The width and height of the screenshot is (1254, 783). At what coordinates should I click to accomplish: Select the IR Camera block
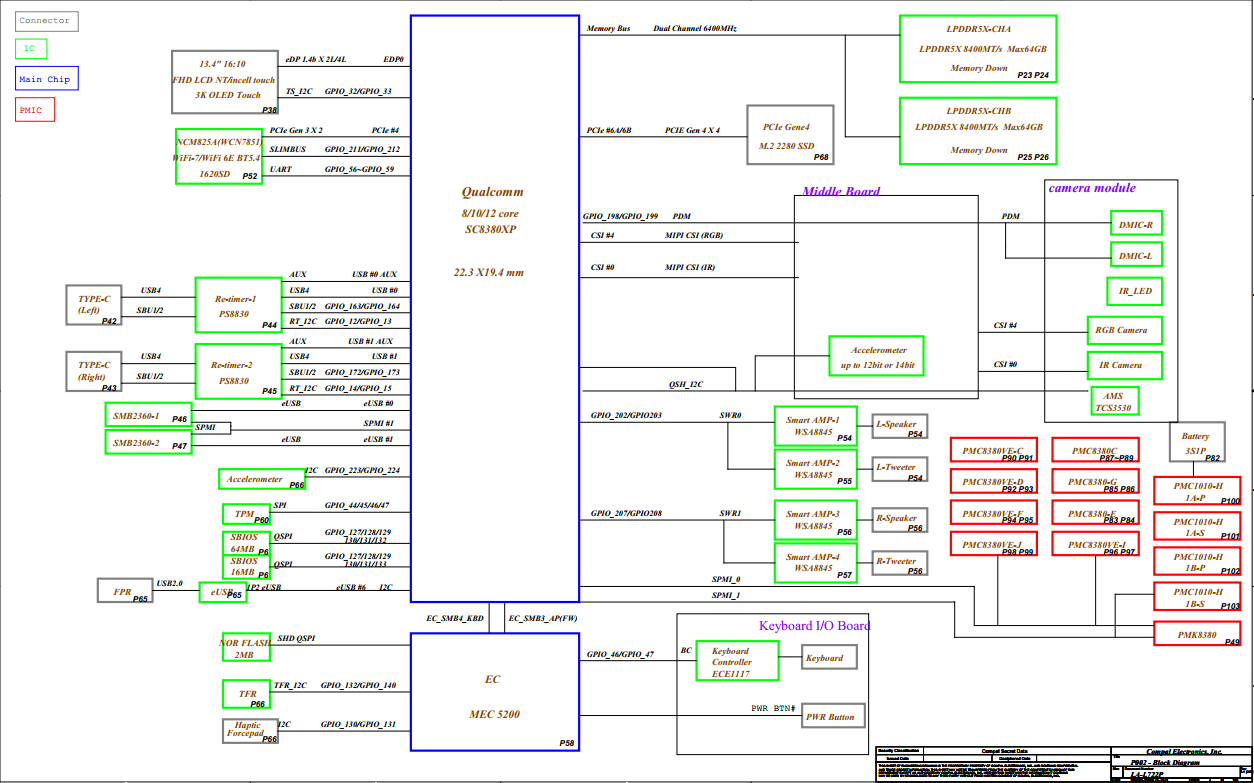pos(1124,365)
